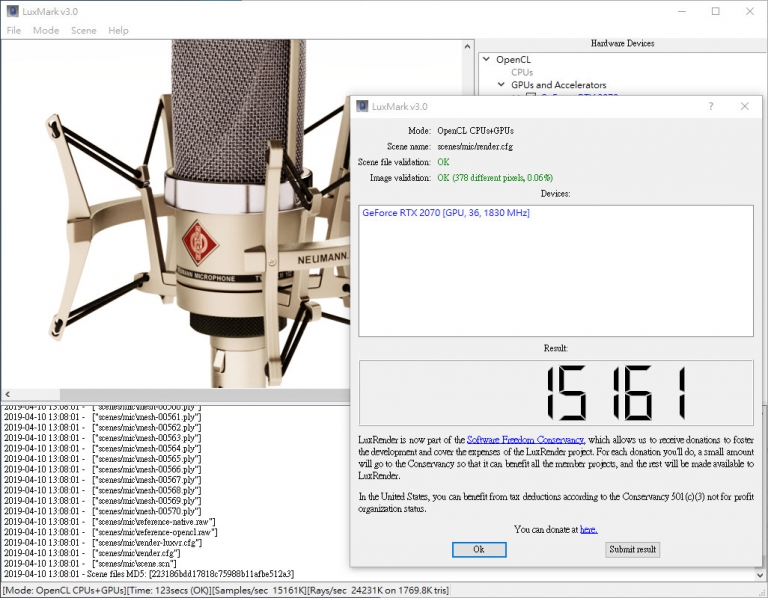Select GeForce RTX 2070 in Devices list
The height and width of the screenshot is (598, 768).
point(446,213)
